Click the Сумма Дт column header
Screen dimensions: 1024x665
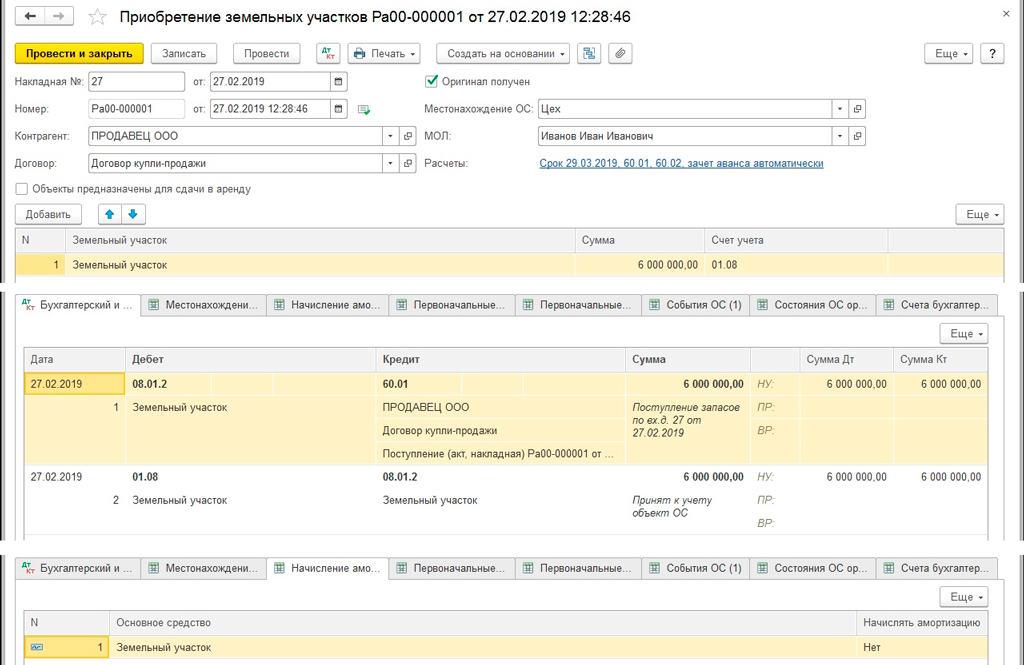tap(846, 359)
